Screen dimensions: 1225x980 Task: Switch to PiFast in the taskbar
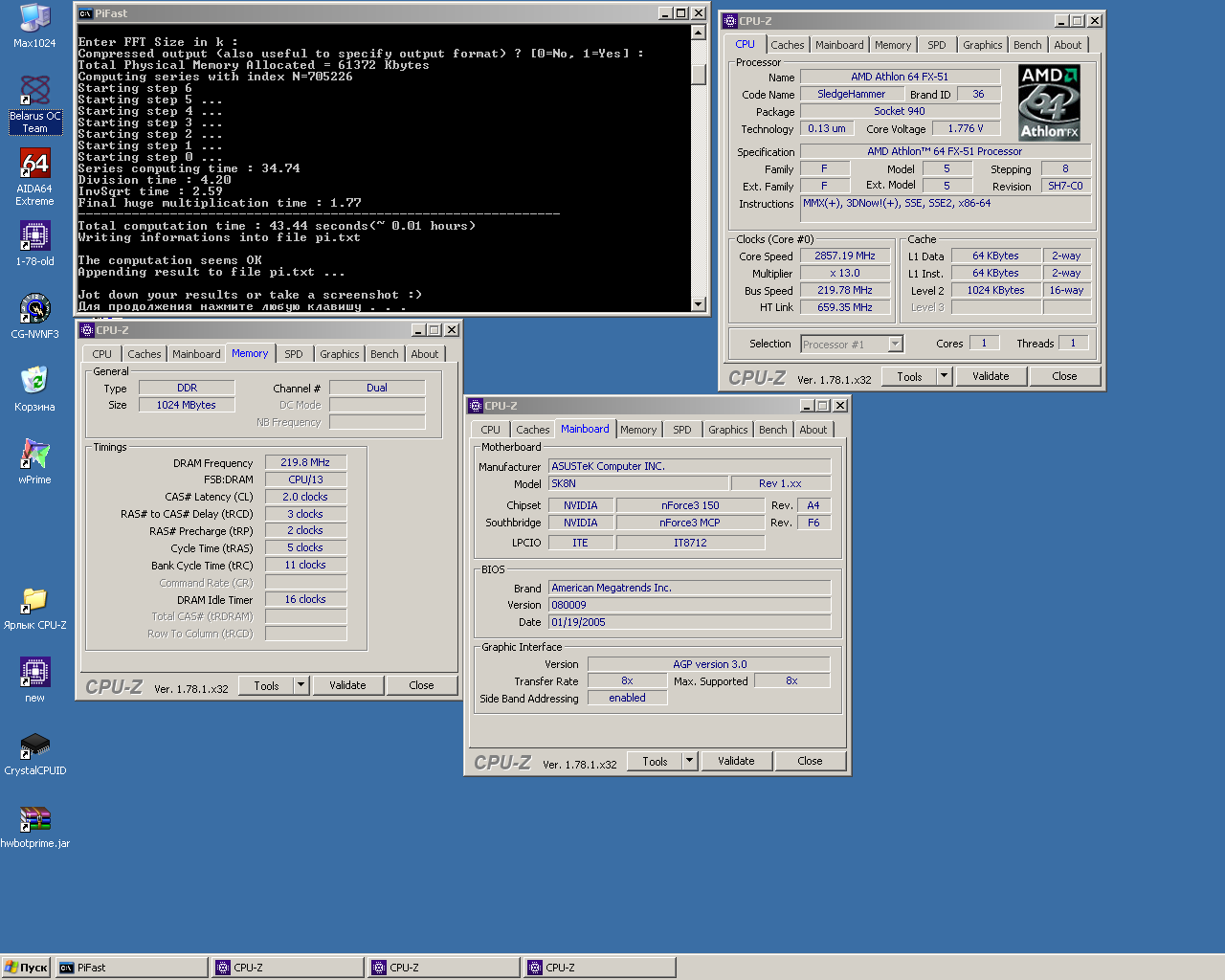coord(132,968)
